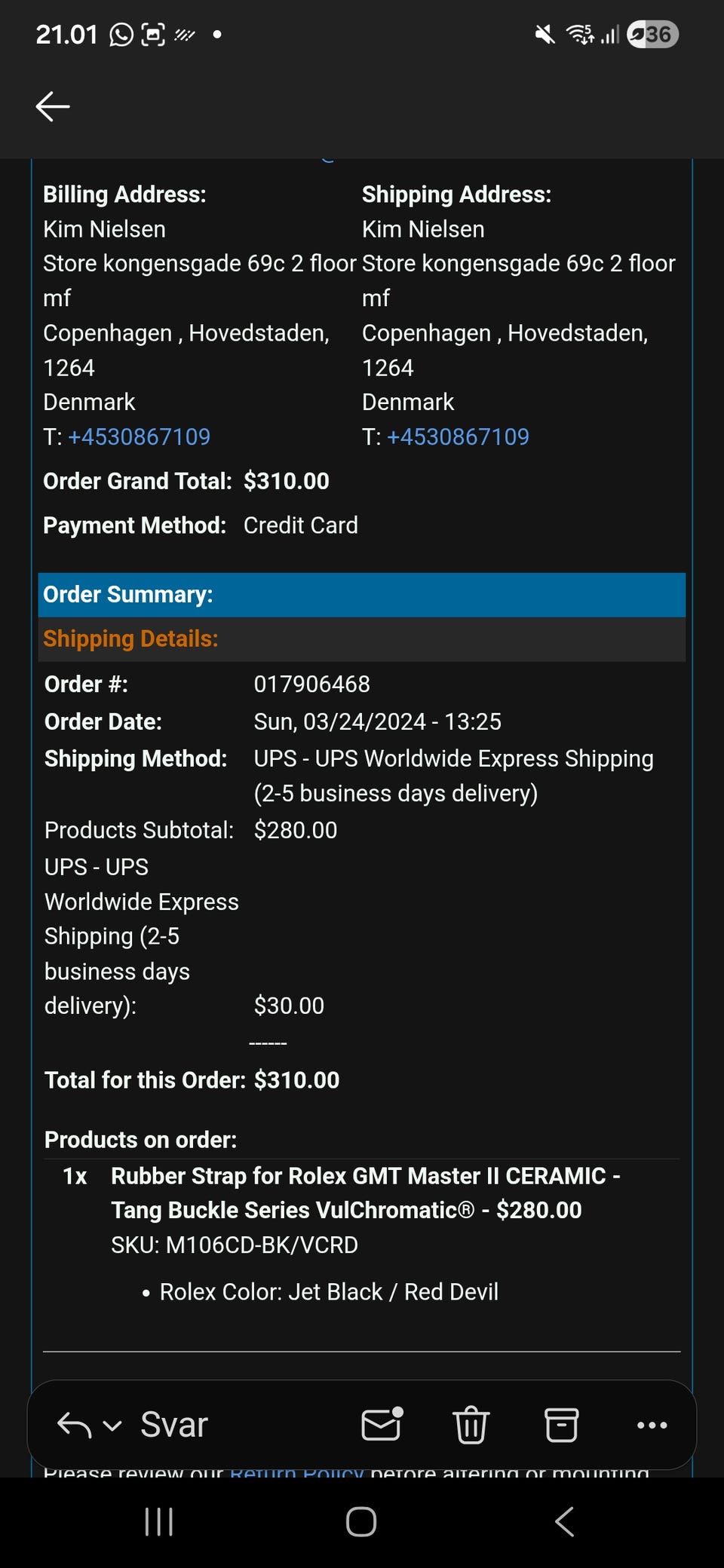The width and height of the screenshot is (724, 1568).
Task: Mark email as unread envelope icon
Action: (382, 1424)
